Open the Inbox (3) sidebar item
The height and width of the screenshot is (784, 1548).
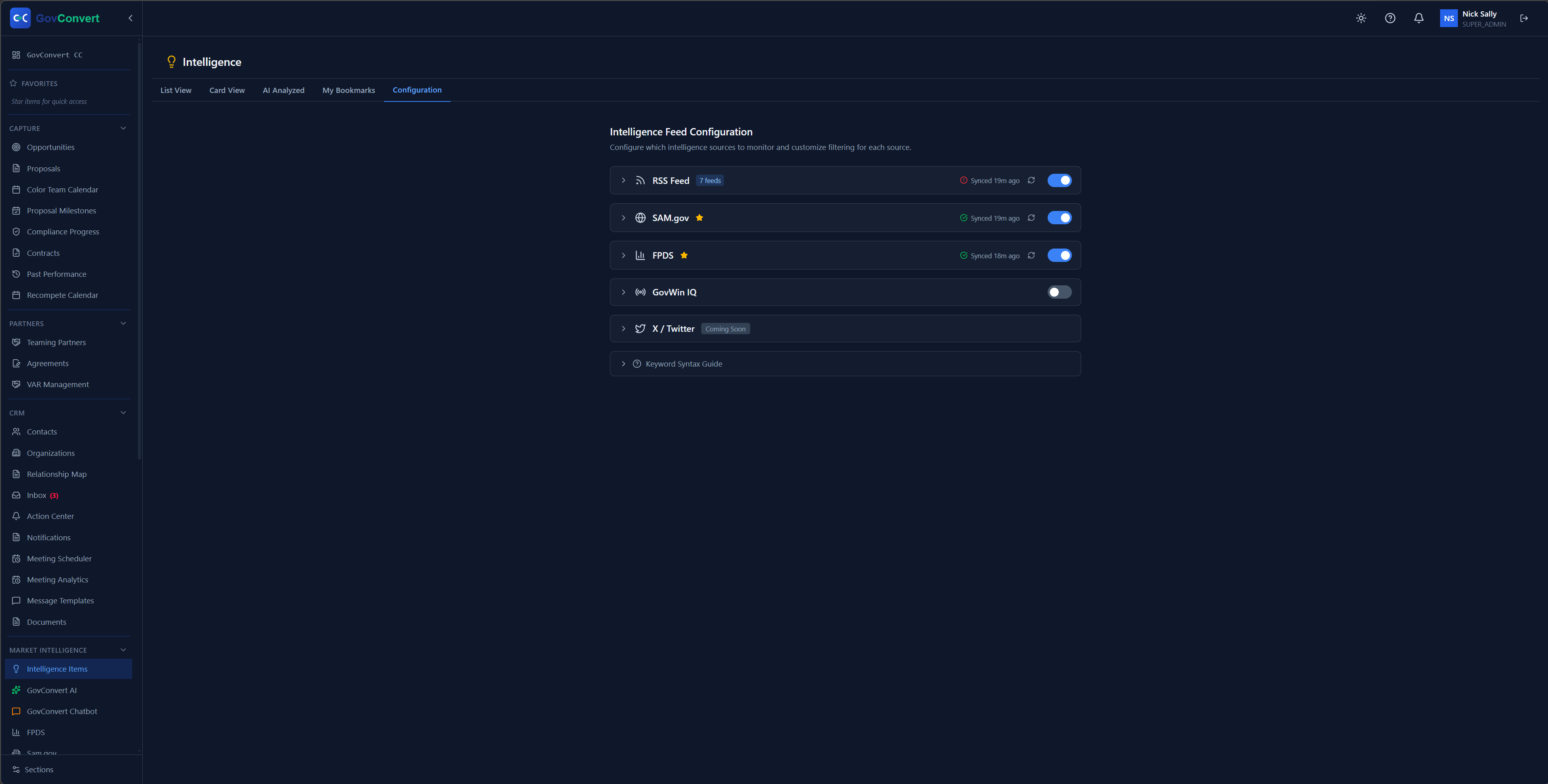pos(68,495)
